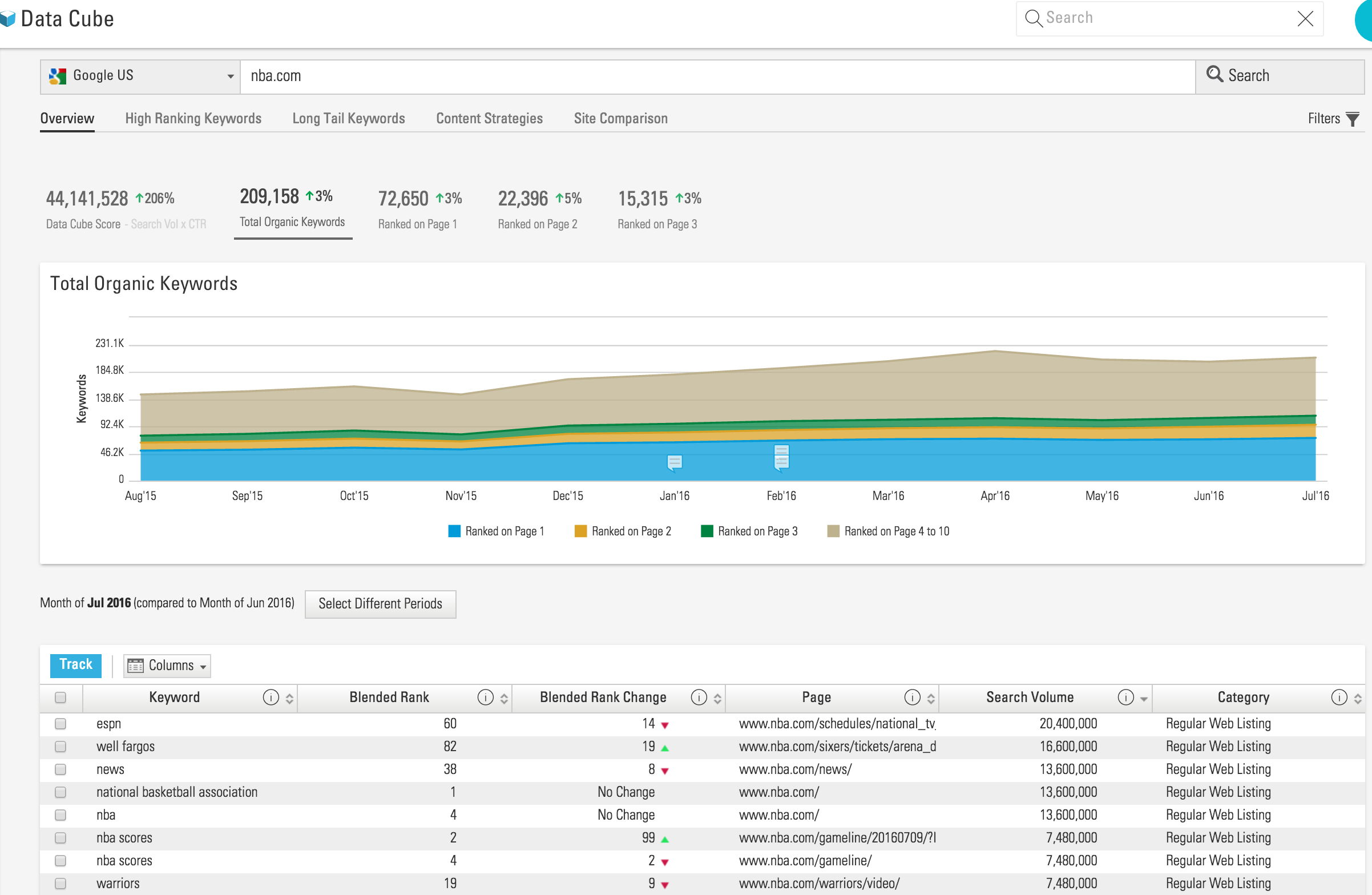Open the Keyword column info tooltip

point(271,698)
